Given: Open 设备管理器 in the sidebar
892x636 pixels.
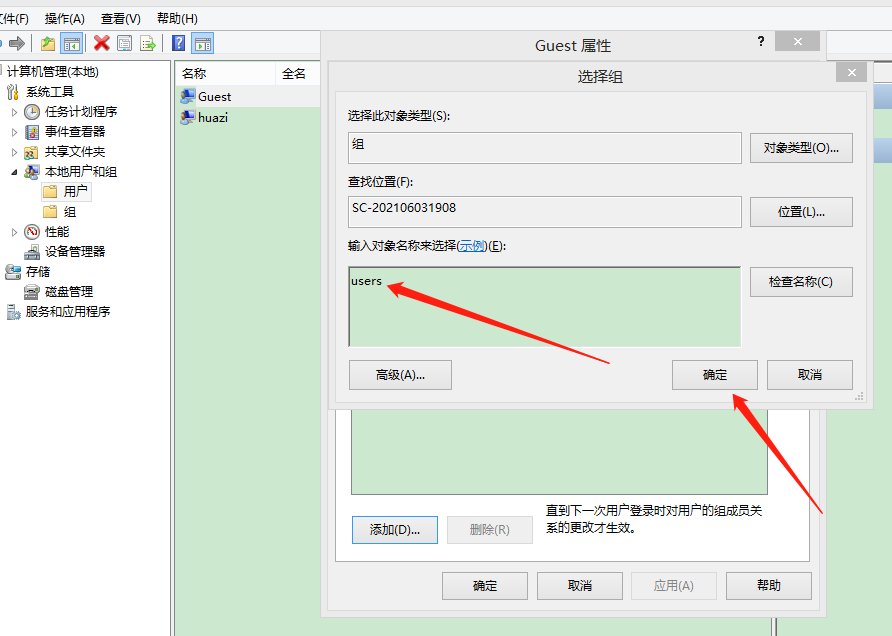Looking at the screenshot, I should (77, 251).
